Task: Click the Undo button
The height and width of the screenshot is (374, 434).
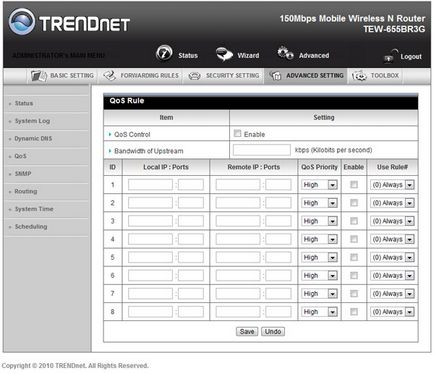Action: [x=273, y=331]
